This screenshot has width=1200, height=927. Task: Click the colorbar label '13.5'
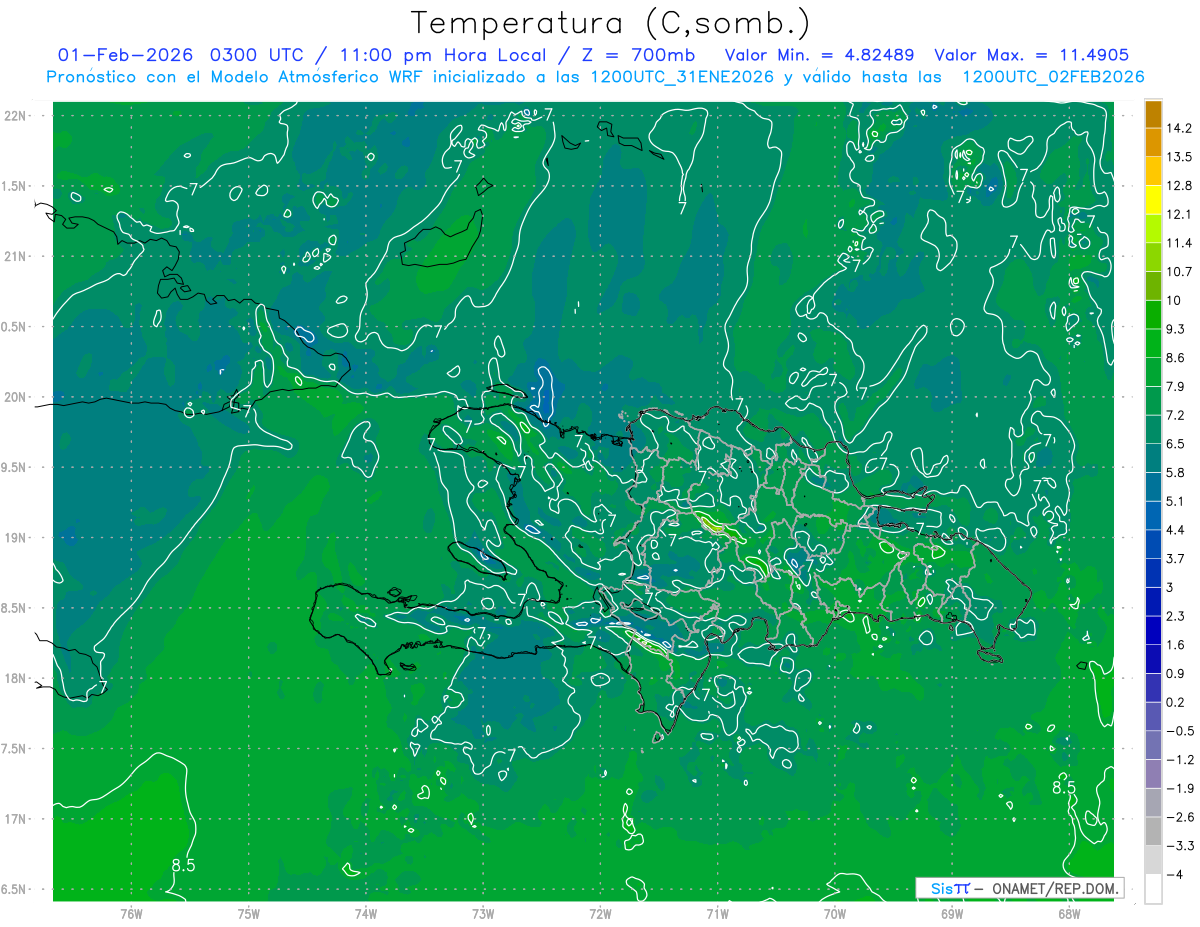tap(1179, 157)
